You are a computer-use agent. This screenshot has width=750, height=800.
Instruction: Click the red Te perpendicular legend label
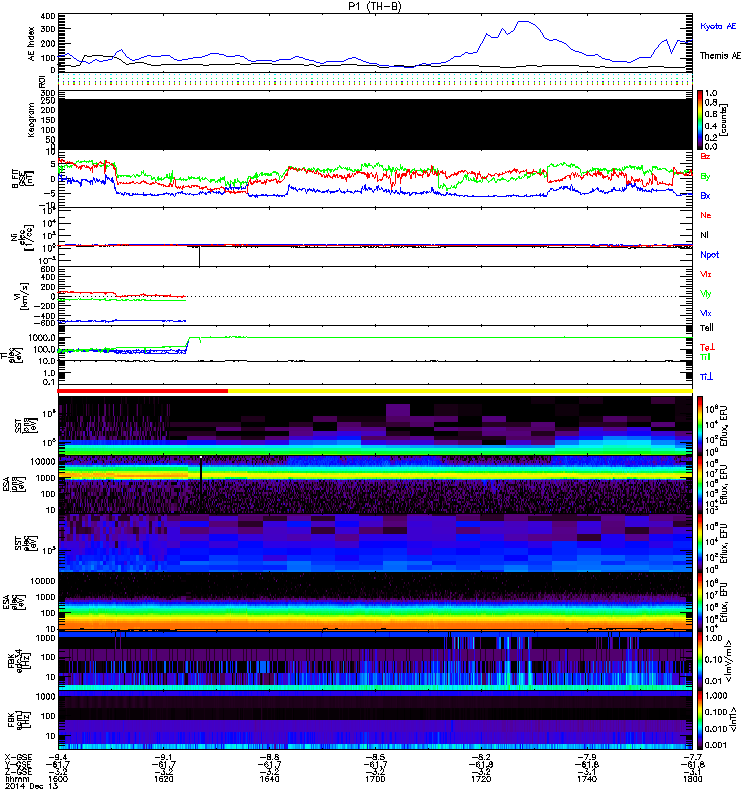(x=707, y=347)
